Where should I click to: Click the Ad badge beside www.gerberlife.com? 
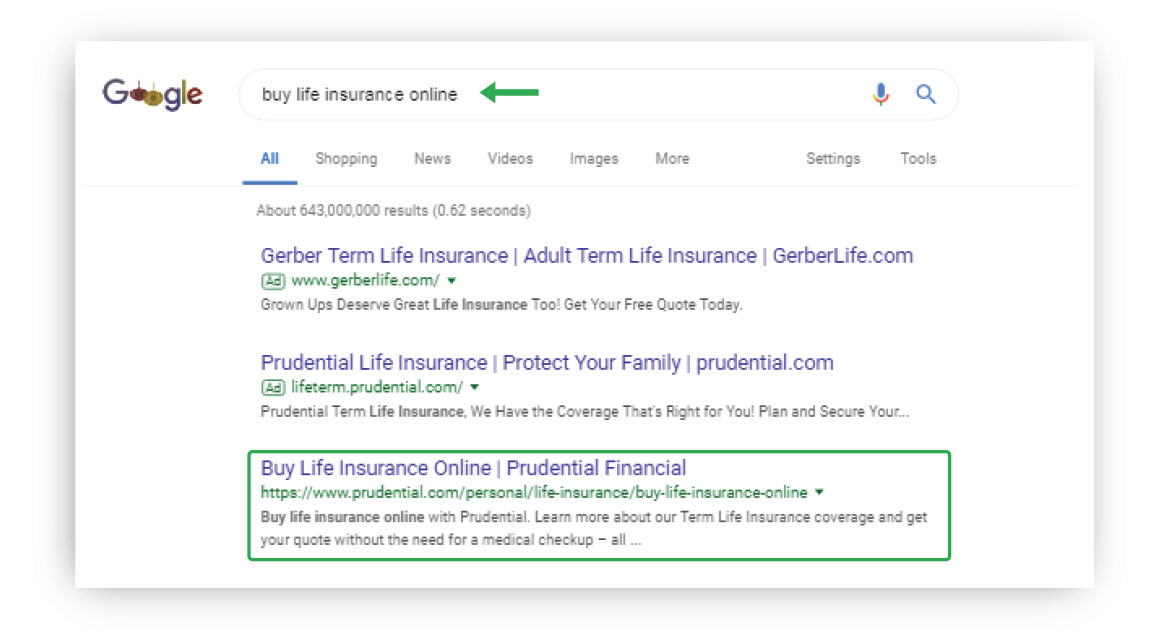click(x=273, y=281)
